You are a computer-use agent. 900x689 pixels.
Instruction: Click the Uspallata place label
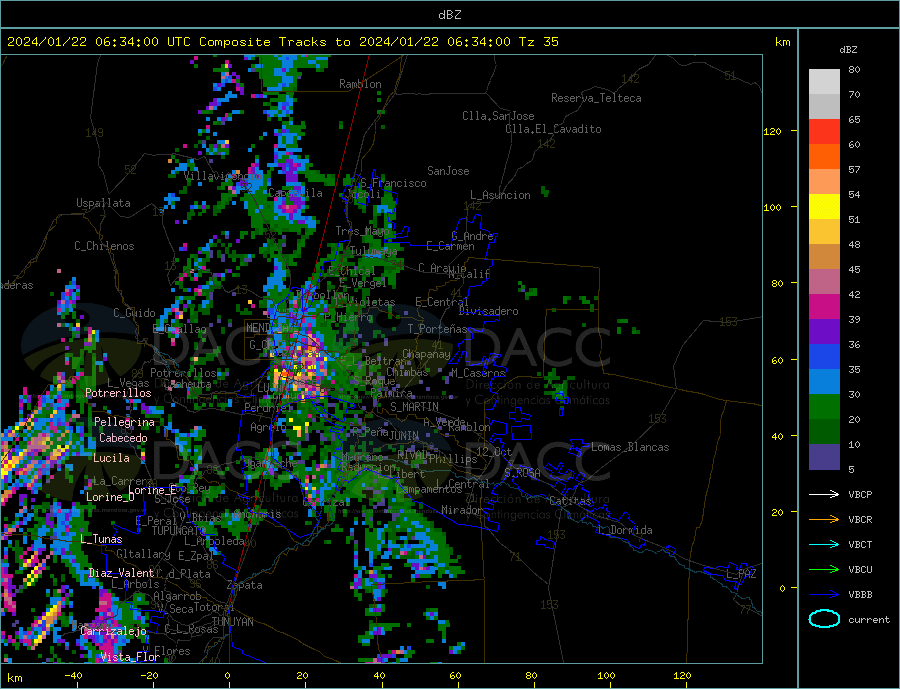coord(103,203)
